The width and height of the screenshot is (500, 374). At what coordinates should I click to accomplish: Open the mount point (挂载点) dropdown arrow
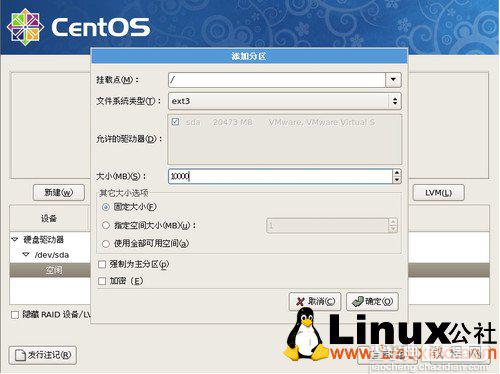(x=393, y=80)
